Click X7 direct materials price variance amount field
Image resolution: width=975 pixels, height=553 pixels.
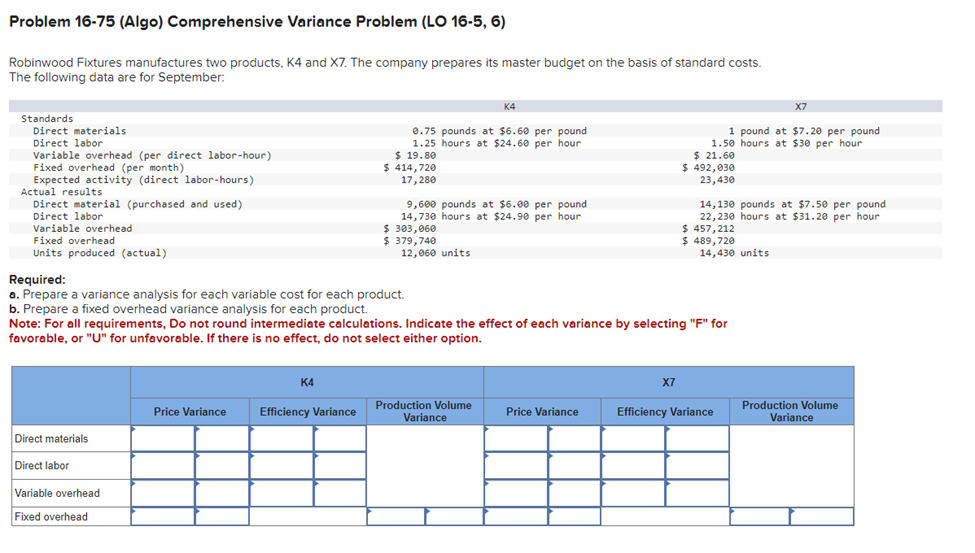click(x=516, y=439)
